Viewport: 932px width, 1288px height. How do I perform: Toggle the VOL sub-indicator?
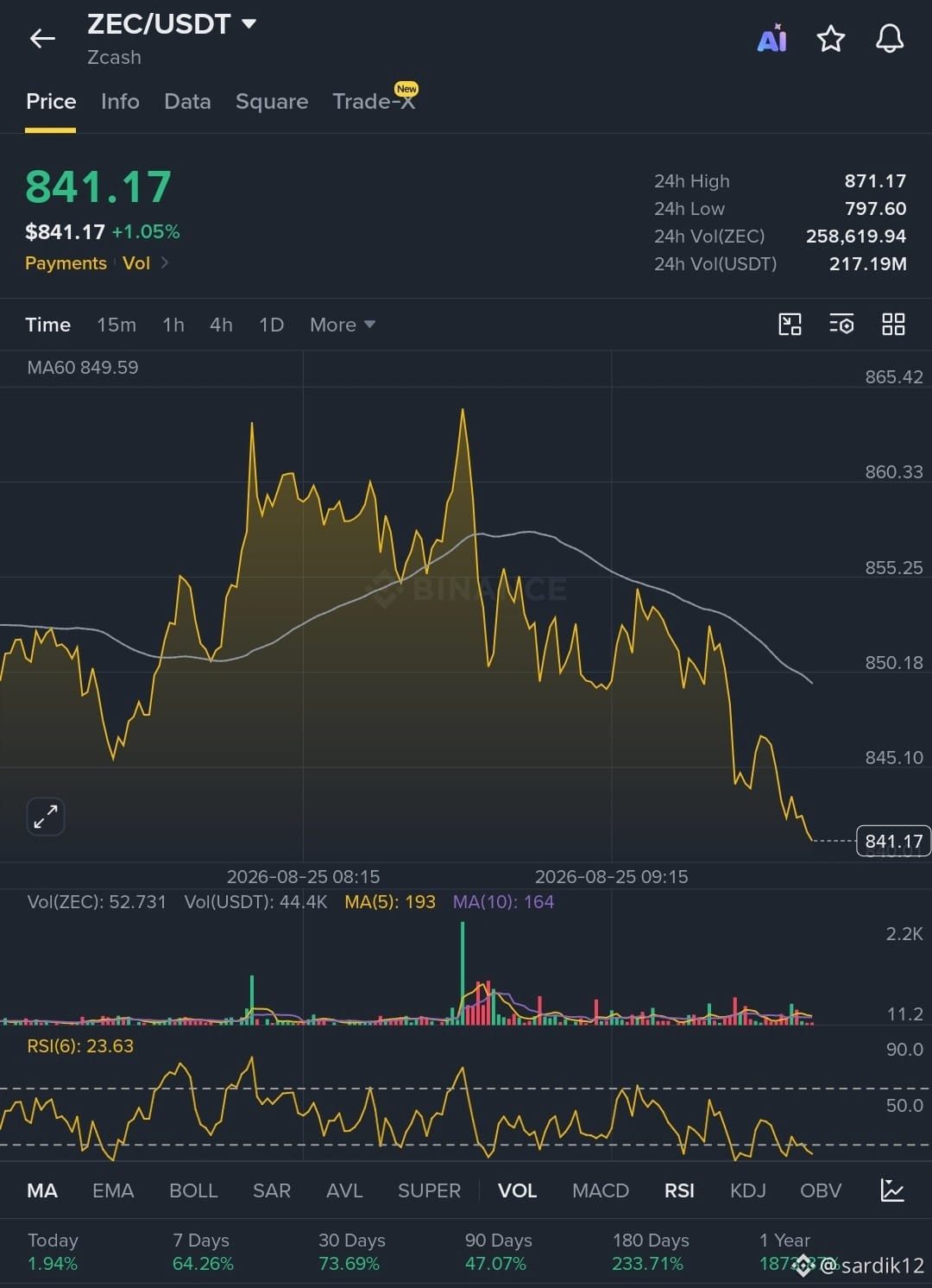[x=518, y=1190]
